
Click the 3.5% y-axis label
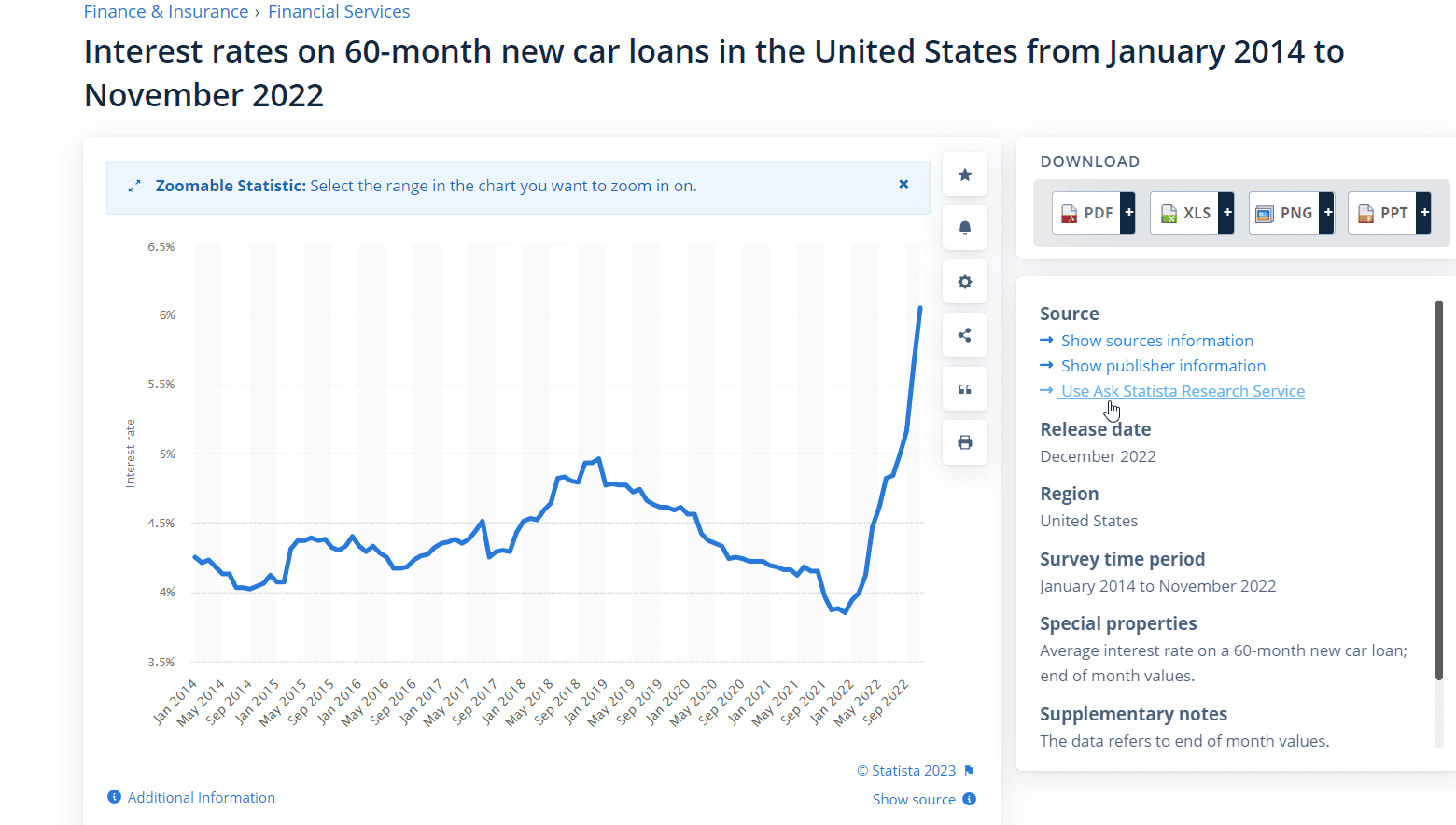[161, 662]
